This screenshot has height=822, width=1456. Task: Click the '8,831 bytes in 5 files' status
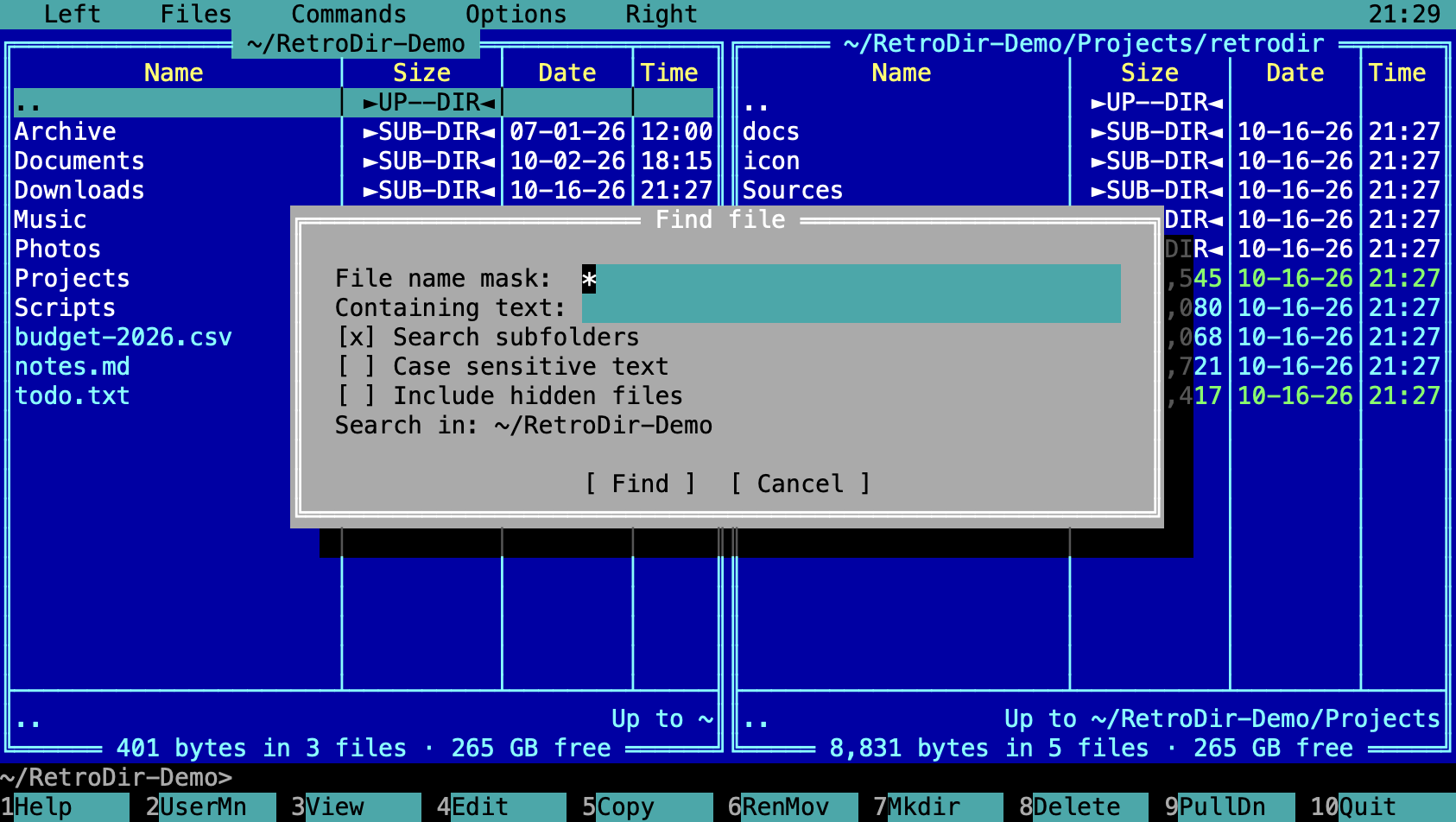(x=990, y=748)
